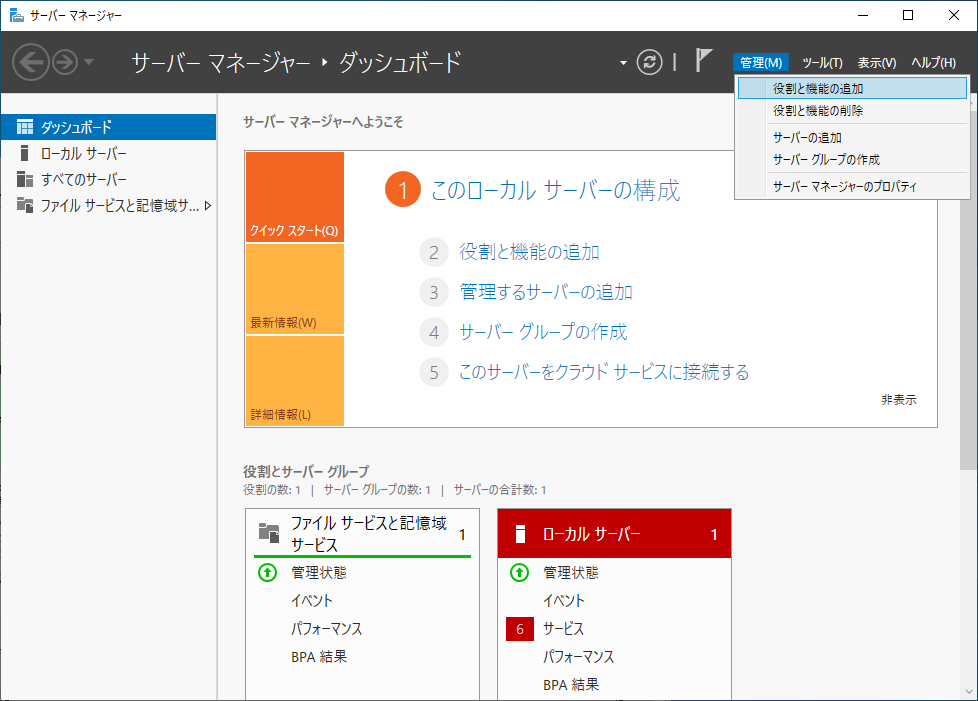Minimize the Server Manager window

(x=863, y=15)
